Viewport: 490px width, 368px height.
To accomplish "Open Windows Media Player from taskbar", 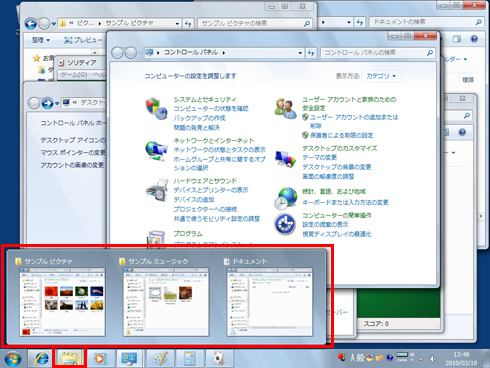I will [99, 359].
